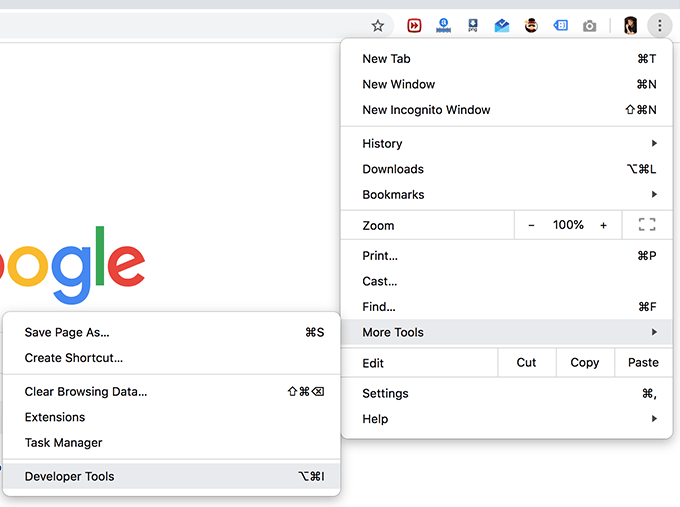Choose Find... in the menu
Viewport: 680px width, 507px height.
[x=507, y=307]
